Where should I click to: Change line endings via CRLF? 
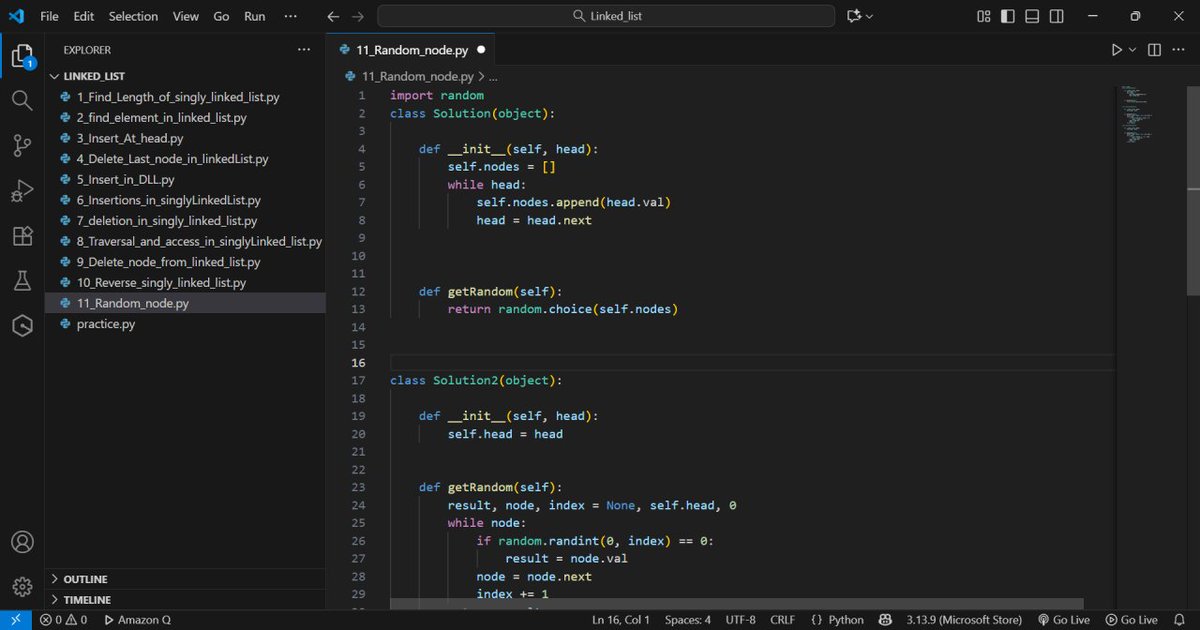click(x=783, y=620)
